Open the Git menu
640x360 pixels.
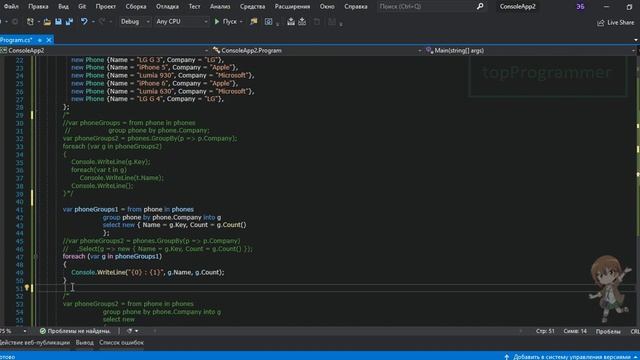(x=82, y=7)
